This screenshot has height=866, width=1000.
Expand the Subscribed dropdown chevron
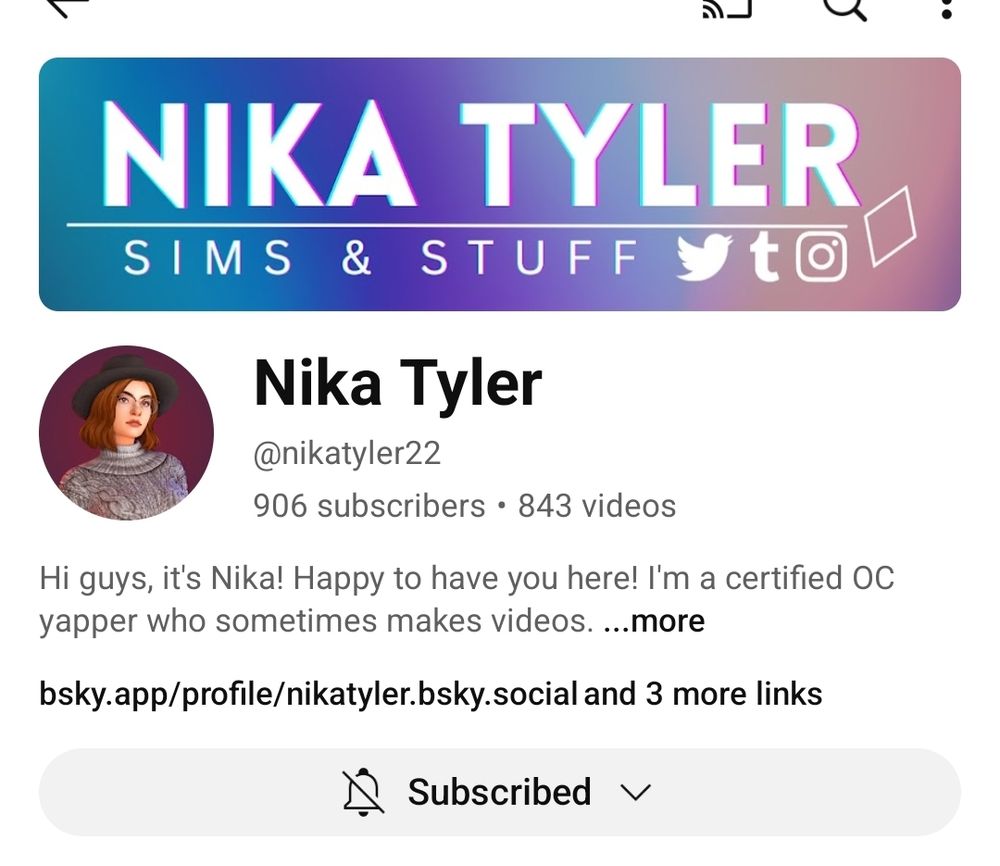635,793
